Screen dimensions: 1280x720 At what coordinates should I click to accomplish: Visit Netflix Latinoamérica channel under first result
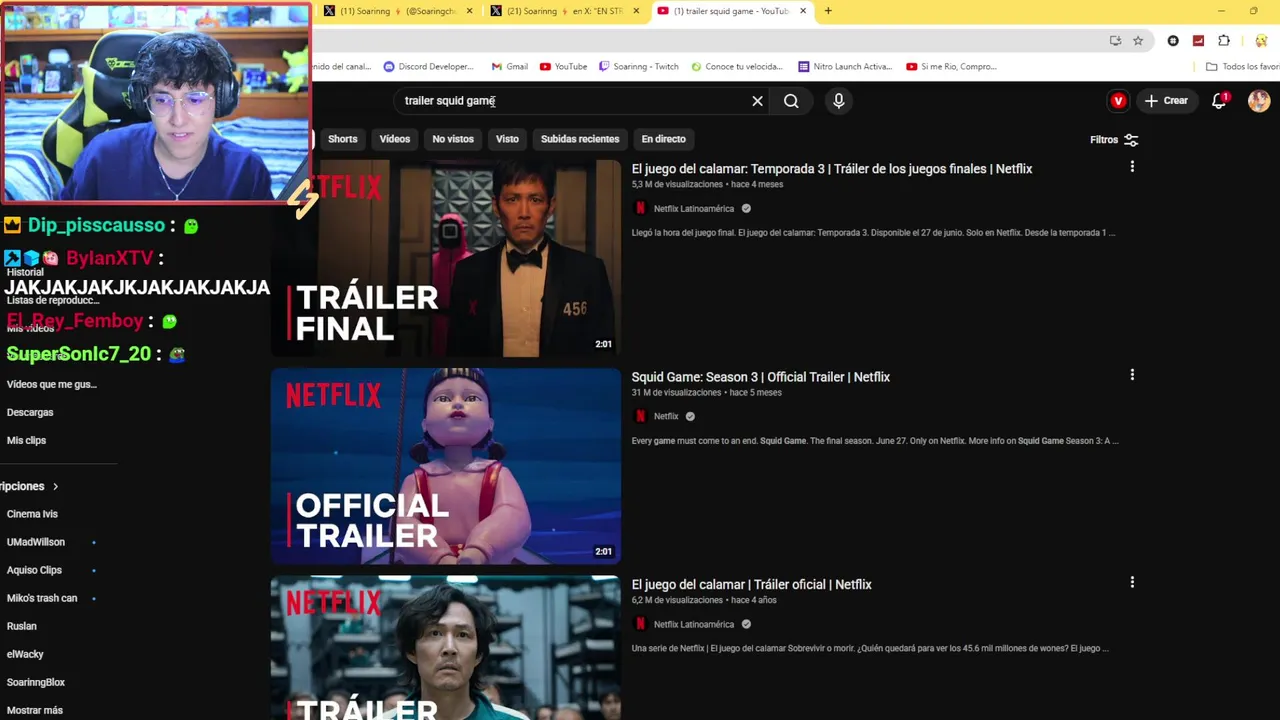pyautogui.click(x=694, y=209)
